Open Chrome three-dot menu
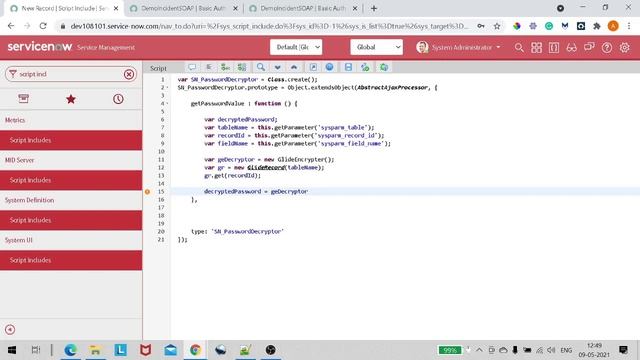The image size is (640, 360). (629, 26)
